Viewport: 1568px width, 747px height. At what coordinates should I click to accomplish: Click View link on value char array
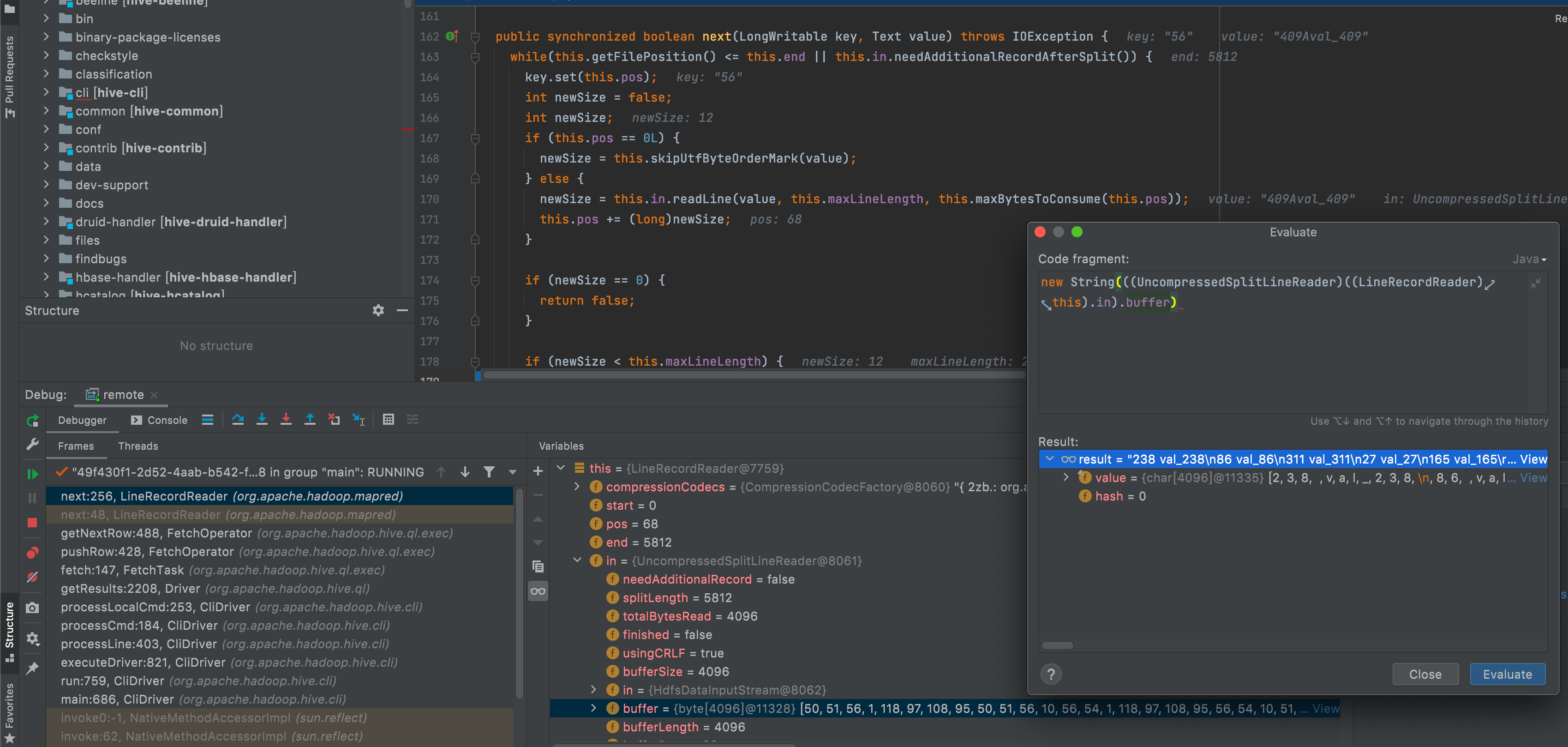pos(1533,478)
